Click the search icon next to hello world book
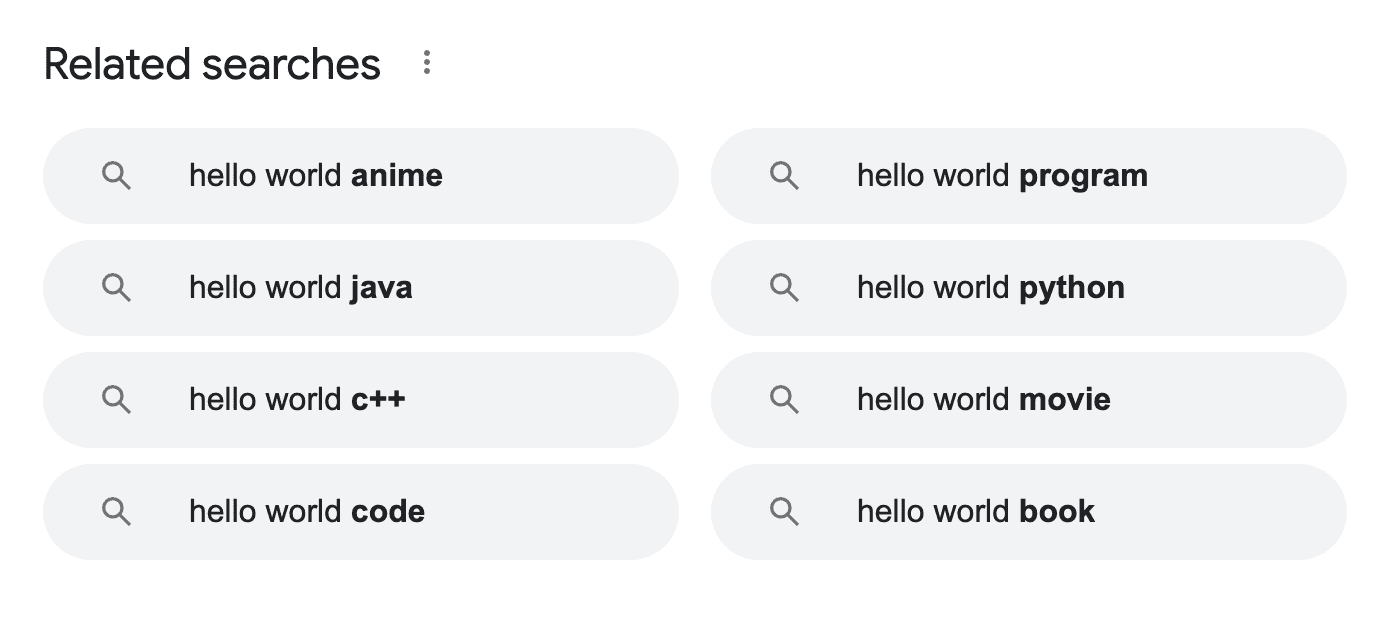Screen dimensions: 1380x620 785,513
